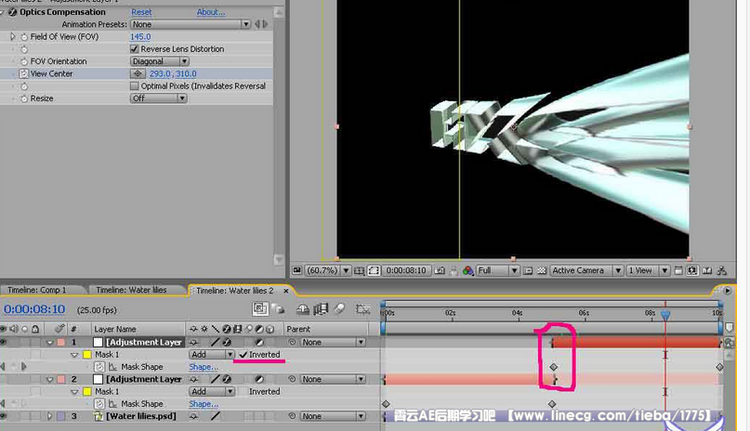
Task: Toggle the region of interest icon after Full
Action: (528, 271)
